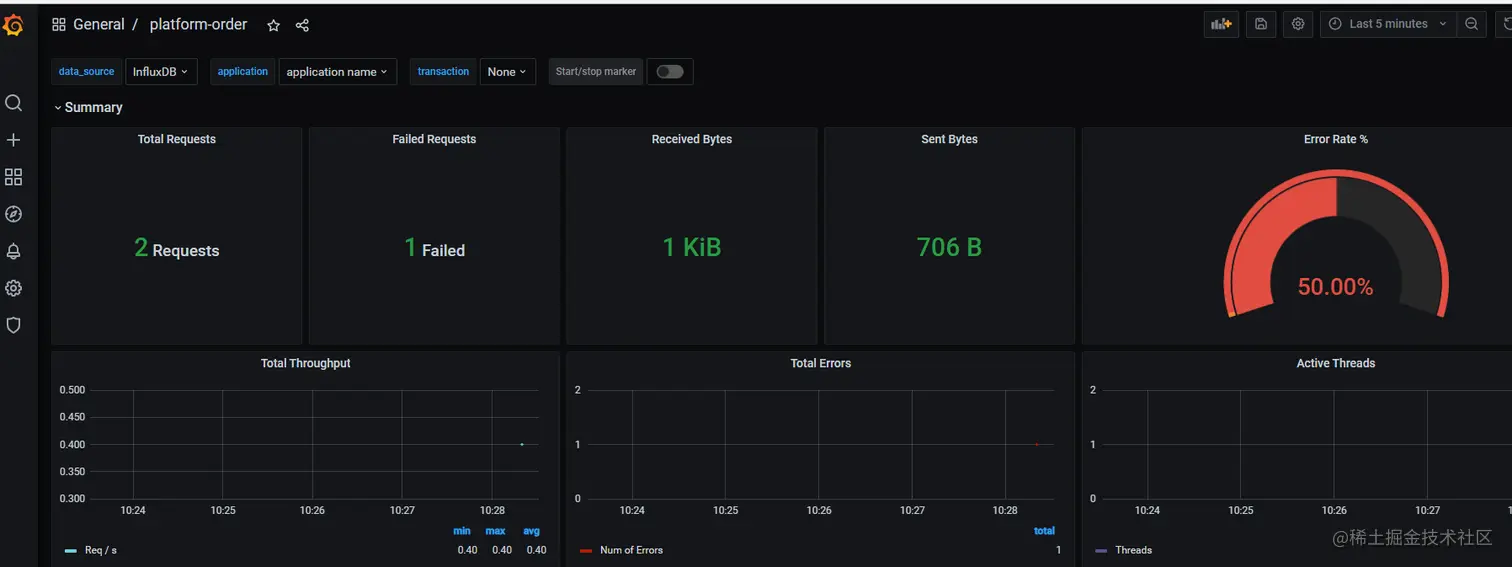Open dashboard settings gear in top bar

pos(1298,24)
